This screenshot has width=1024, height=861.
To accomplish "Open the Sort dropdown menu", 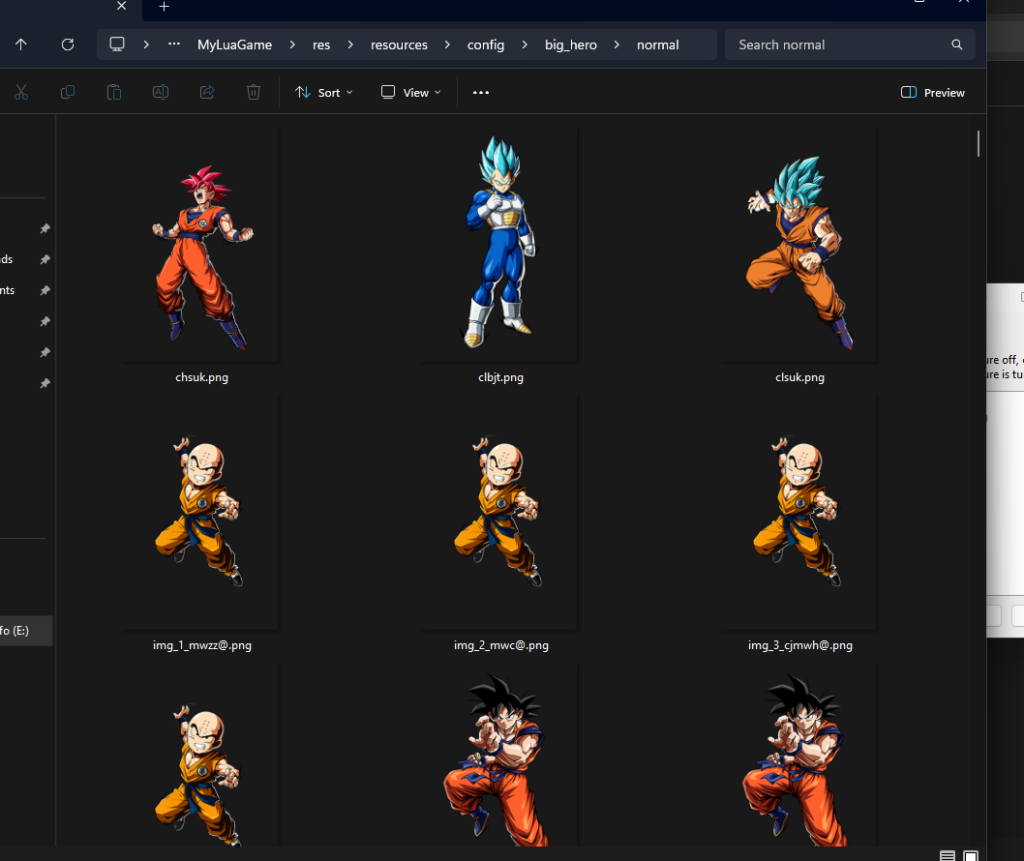I will click(324, 92).
